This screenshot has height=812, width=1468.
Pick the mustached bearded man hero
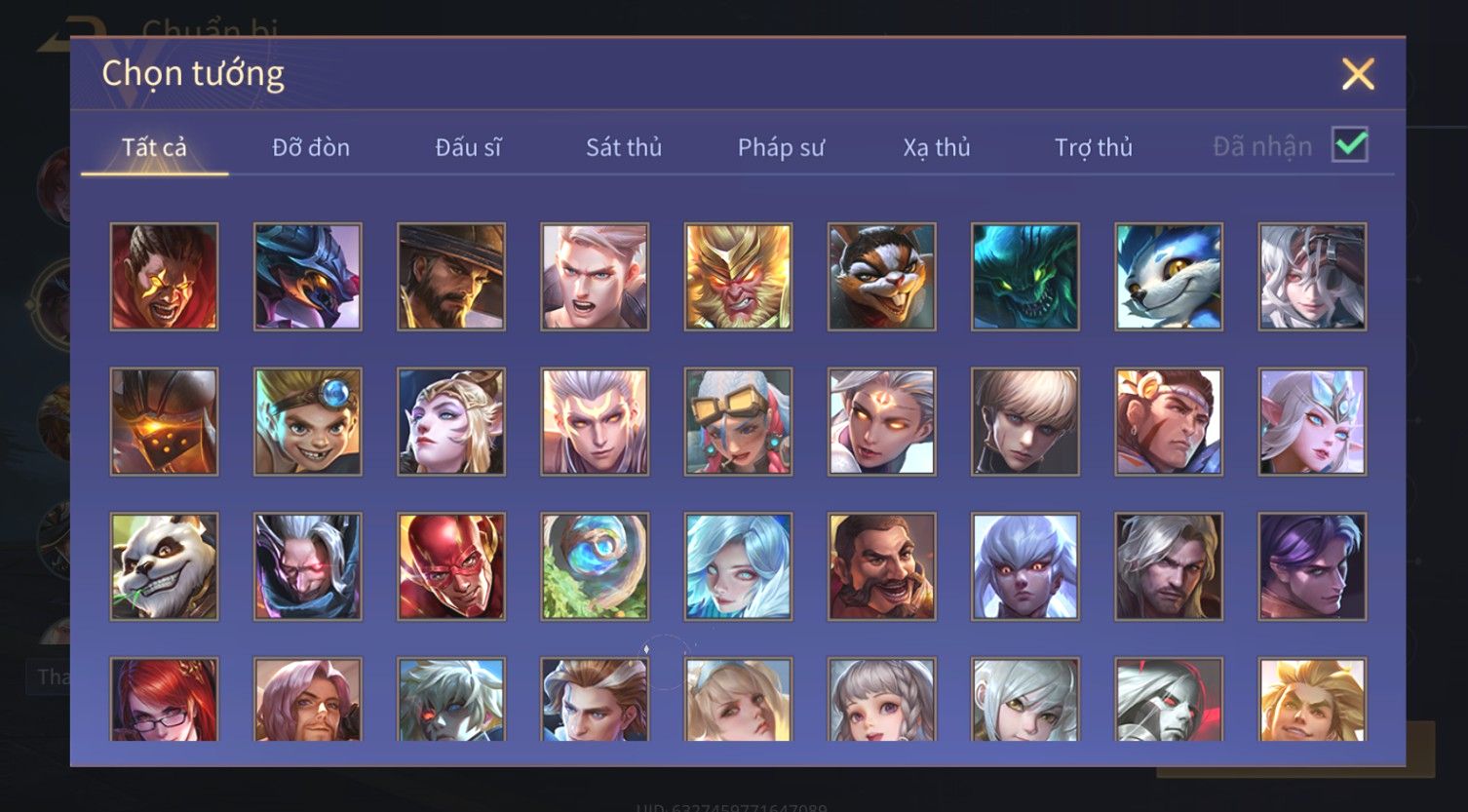[881, 567]
